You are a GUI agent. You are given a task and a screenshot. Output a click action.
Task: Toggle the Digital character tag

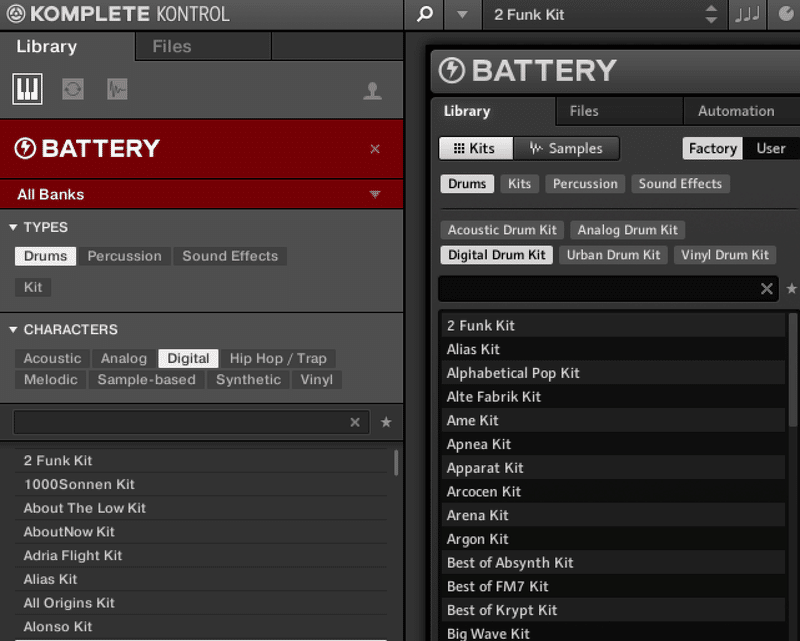(188, 358)
